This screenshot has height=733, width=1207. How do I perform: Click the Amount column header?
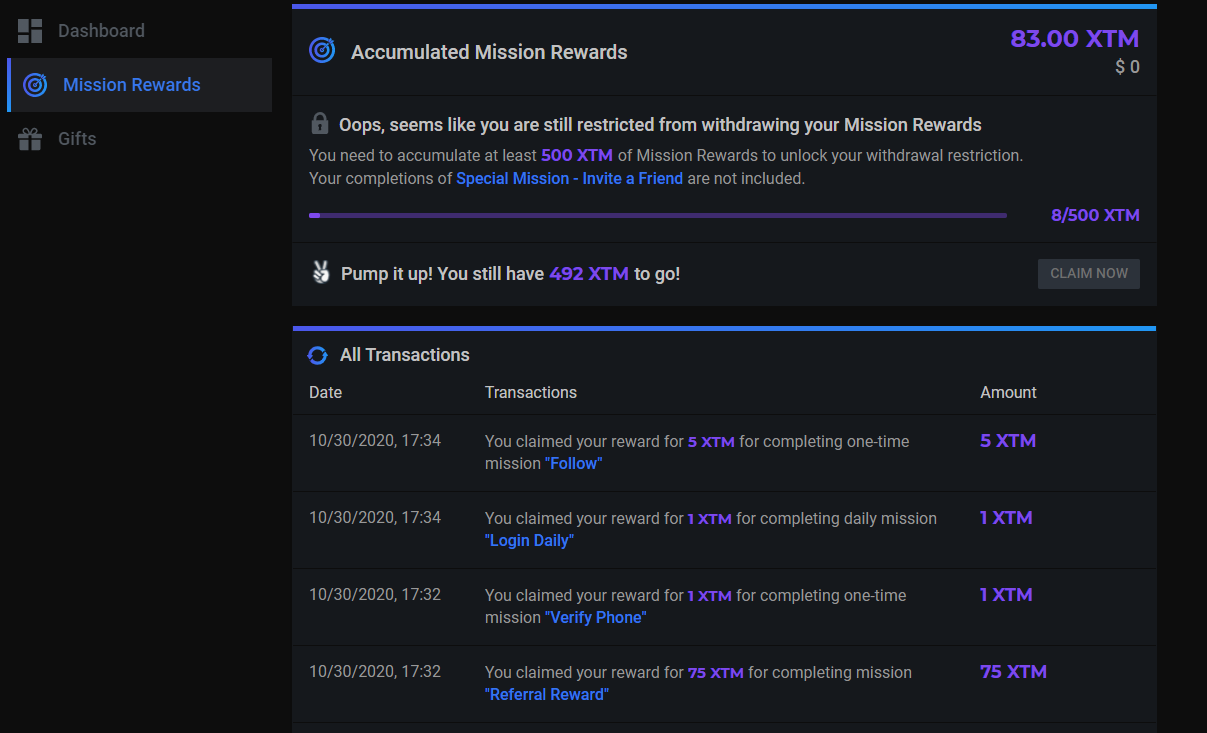(x=1008, y=393)
